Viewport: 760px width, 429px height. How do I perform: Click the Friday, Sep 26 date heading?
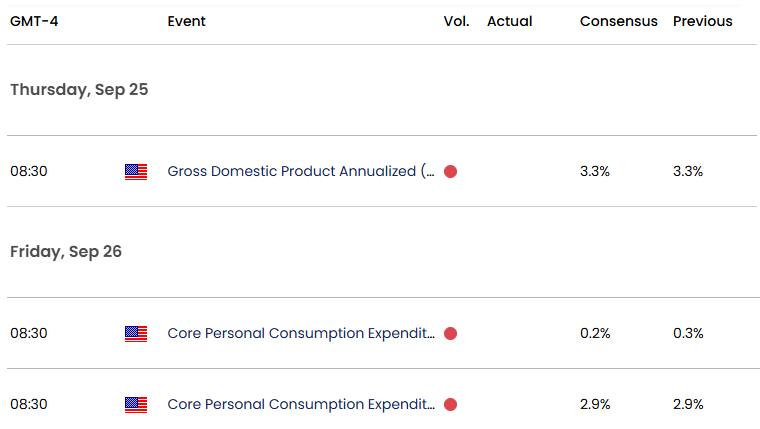66,251
